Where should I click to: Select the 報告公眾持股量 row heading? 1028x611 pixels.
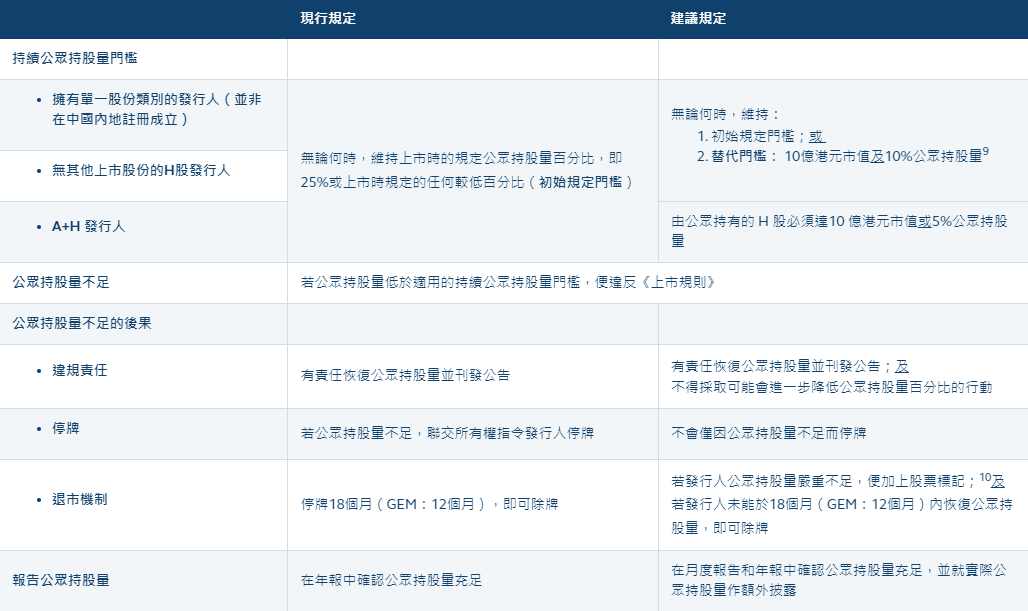tap(61, 579)
